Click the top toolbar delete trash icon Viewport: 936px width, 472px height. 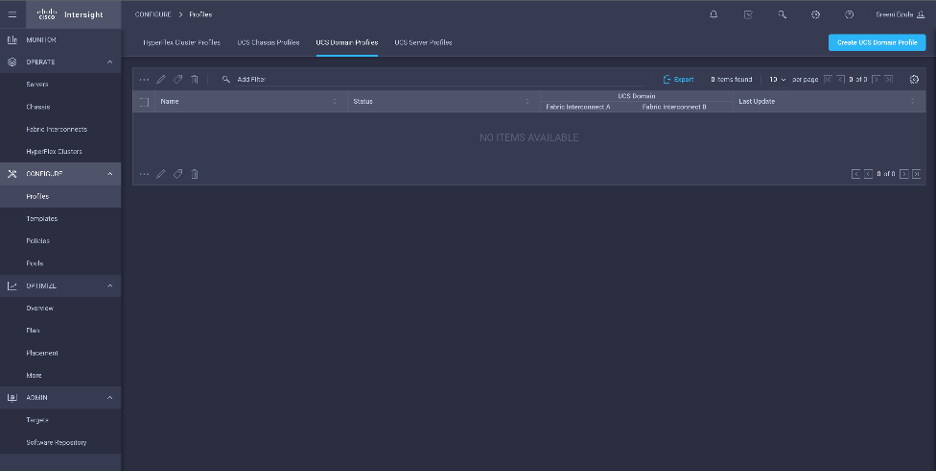click(x=195, y=79)
